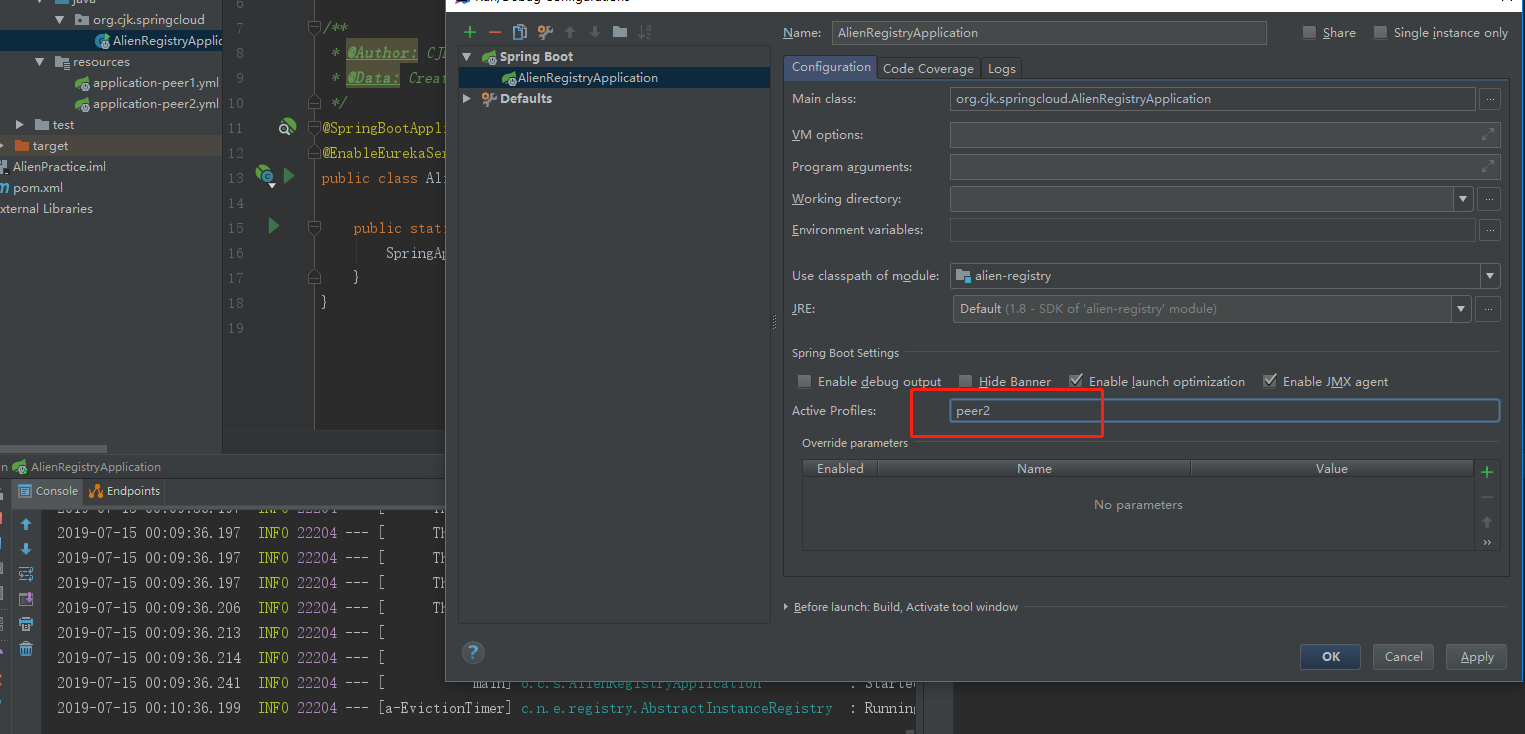The height and width of the screenshot is (734, 1525).
Task: Select pom.xml in project tree
Action: (x=38, y=188)
